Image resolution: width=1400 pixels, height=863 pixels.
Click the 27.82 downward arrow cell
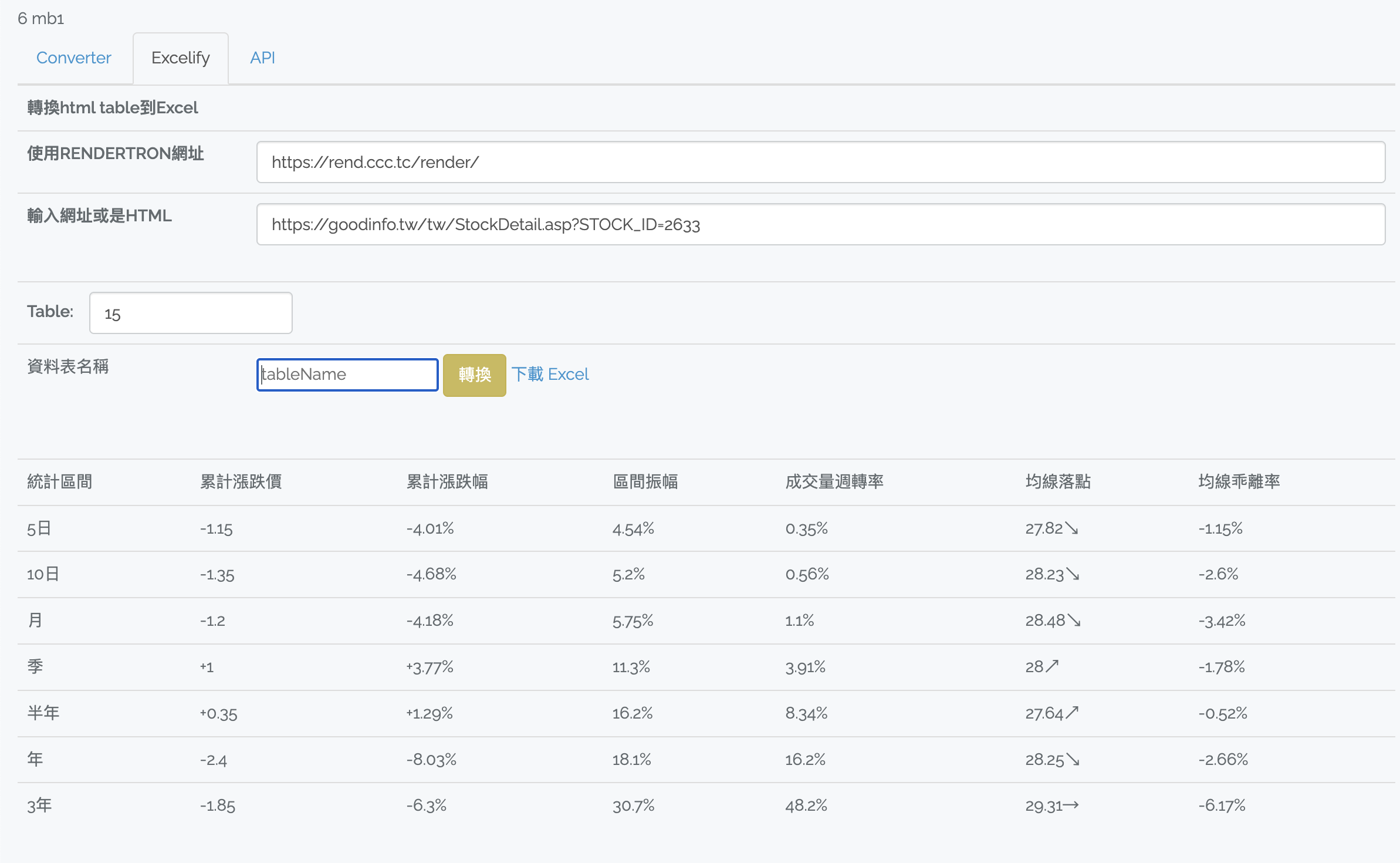1051,529
